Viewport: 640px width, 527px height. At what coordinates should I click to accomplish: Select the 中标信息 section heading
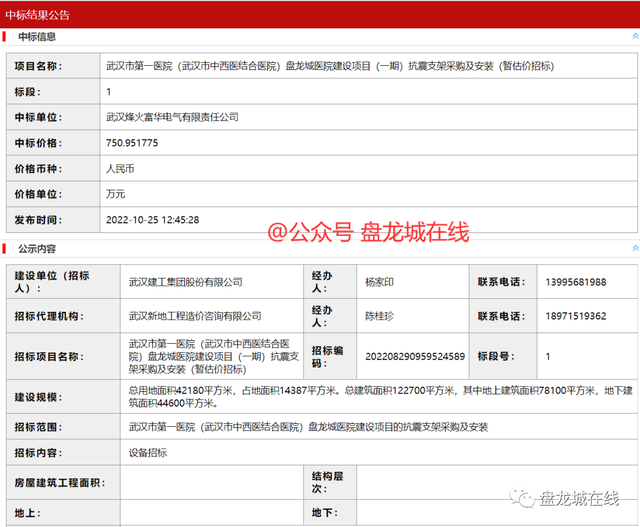point(37,37)
